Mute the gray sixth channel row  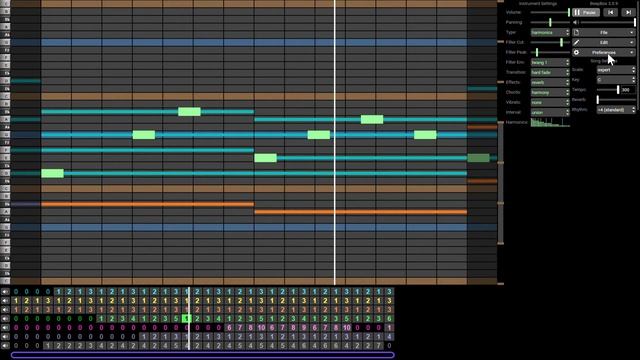click(5, 336)
